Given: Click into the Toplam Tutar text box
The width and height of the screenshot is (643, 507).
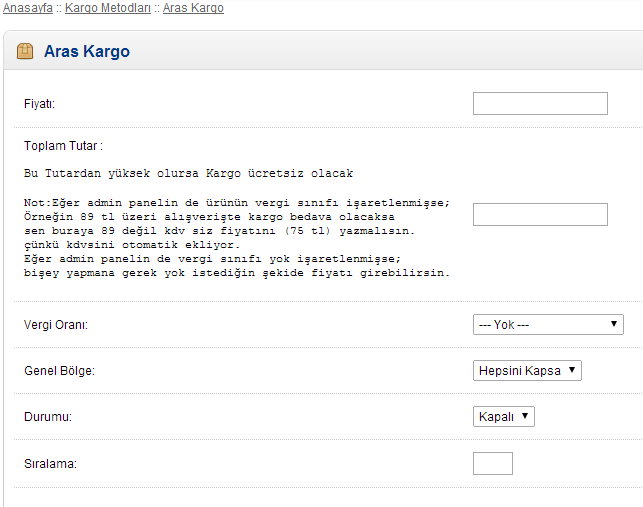Looking at the screenshot, I should [539, 214].
